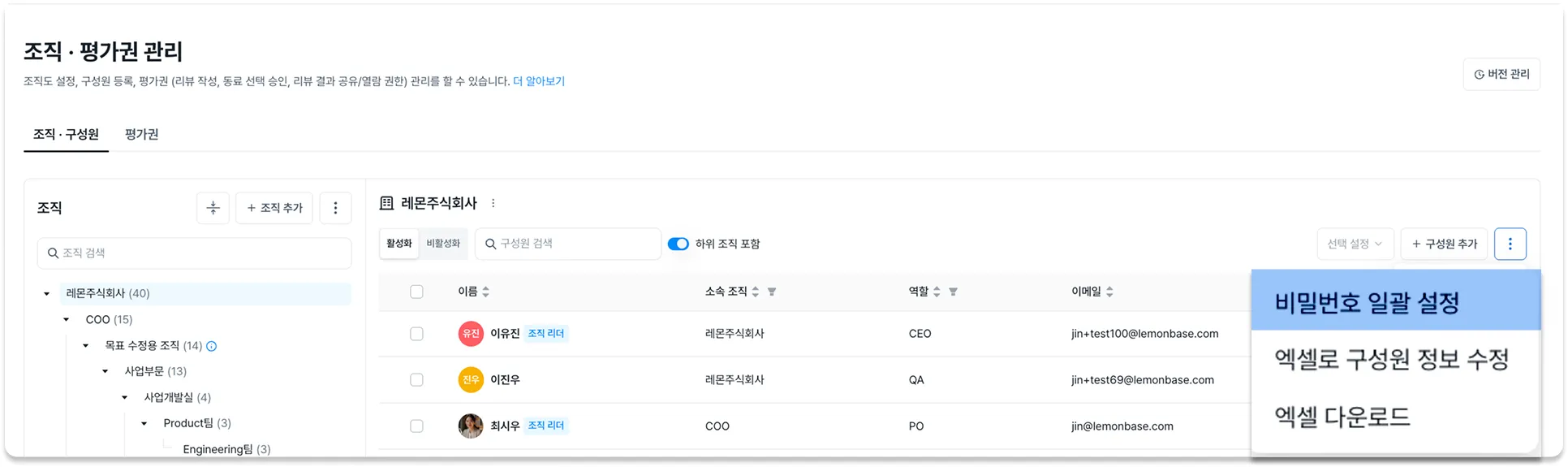Click the 최시우 profile photo
The width and height of the screenshot is (1568, 467).
pyautogui.click(x=471, y=426)
